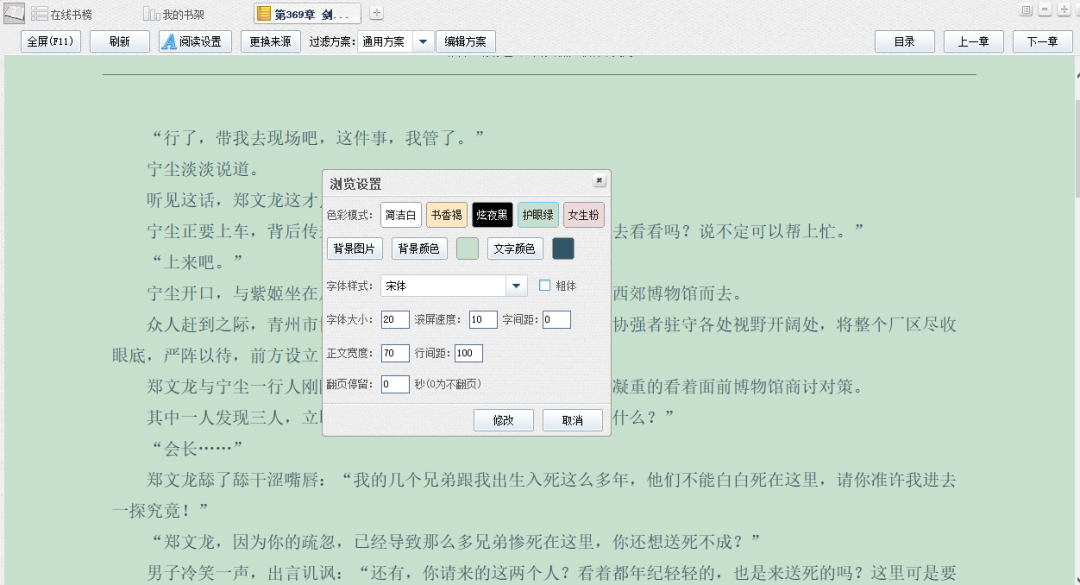Click the light green background color swatch
The image size is (1080, 585).
tap(468, 249)
